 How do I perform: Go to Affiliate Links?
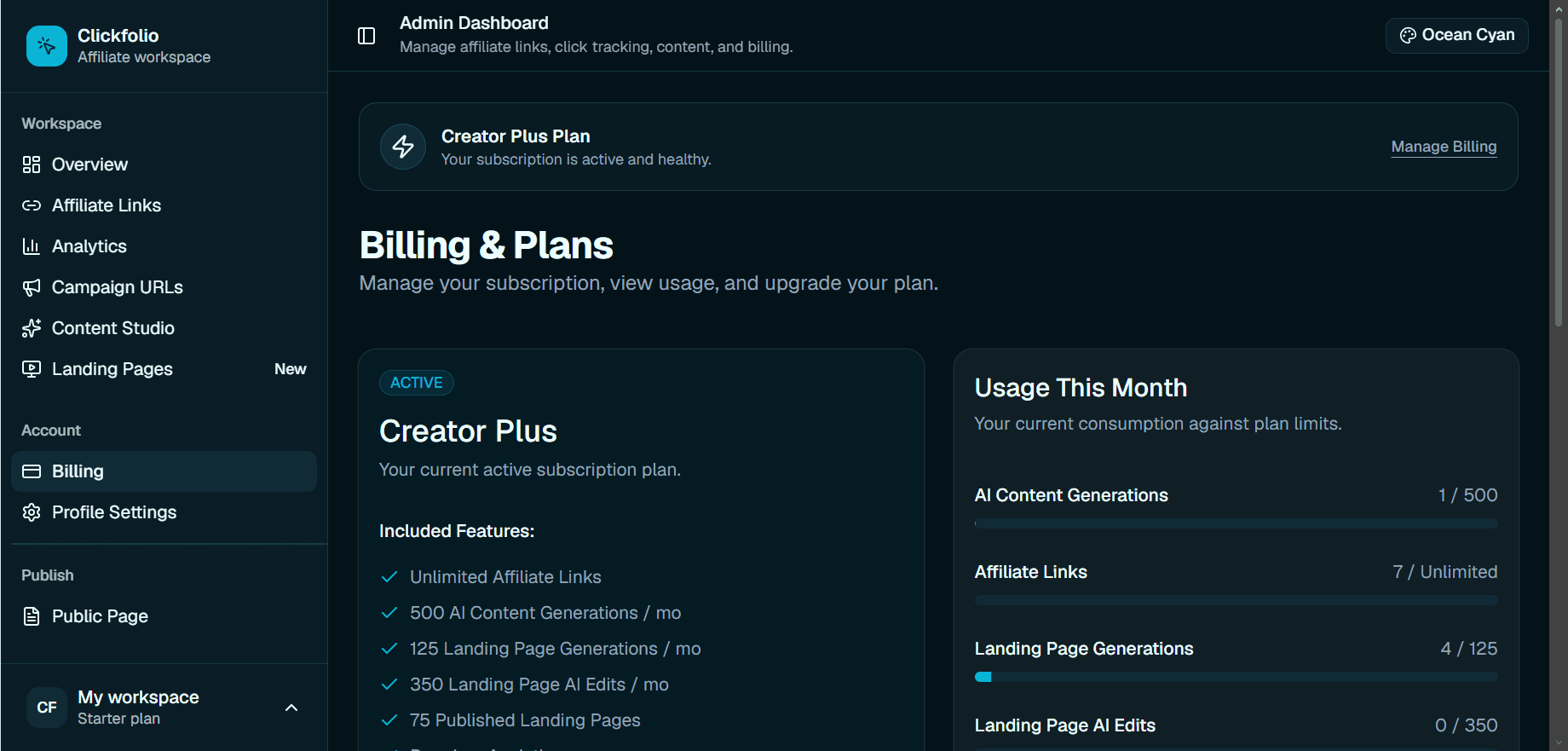[164, 205]
